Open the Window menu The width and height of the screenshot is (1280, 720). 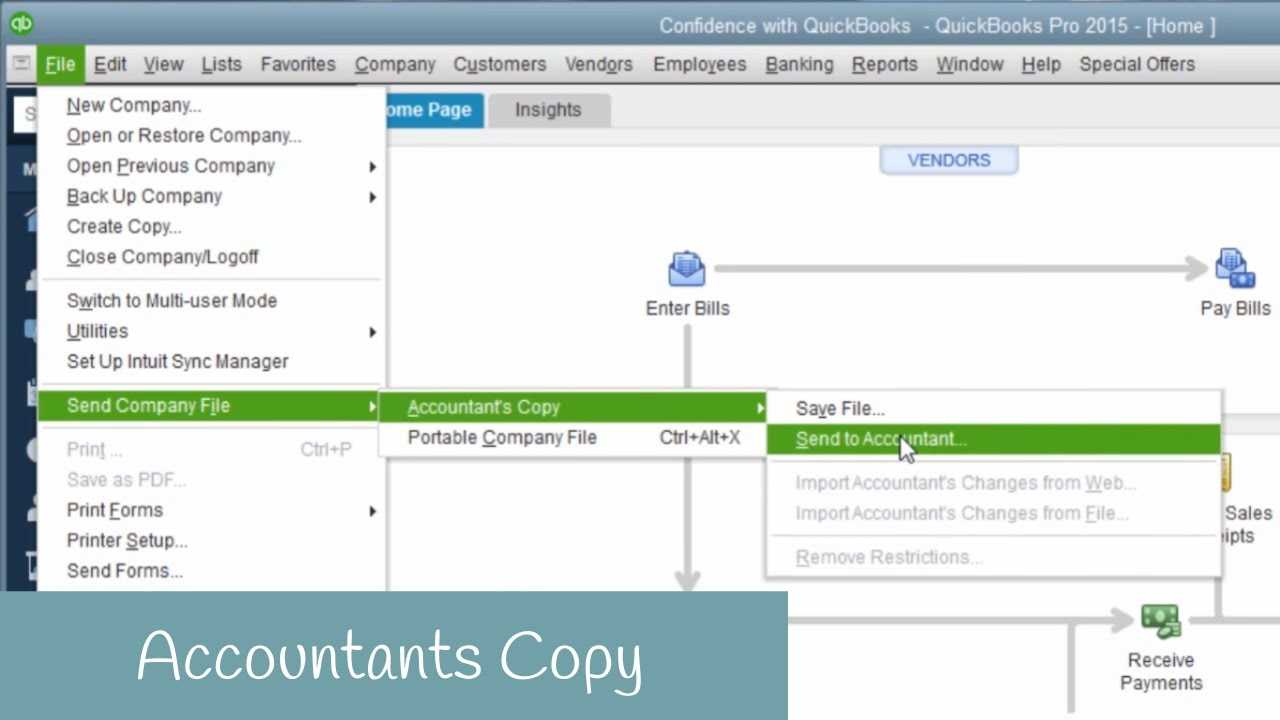[x=970, y=64]
